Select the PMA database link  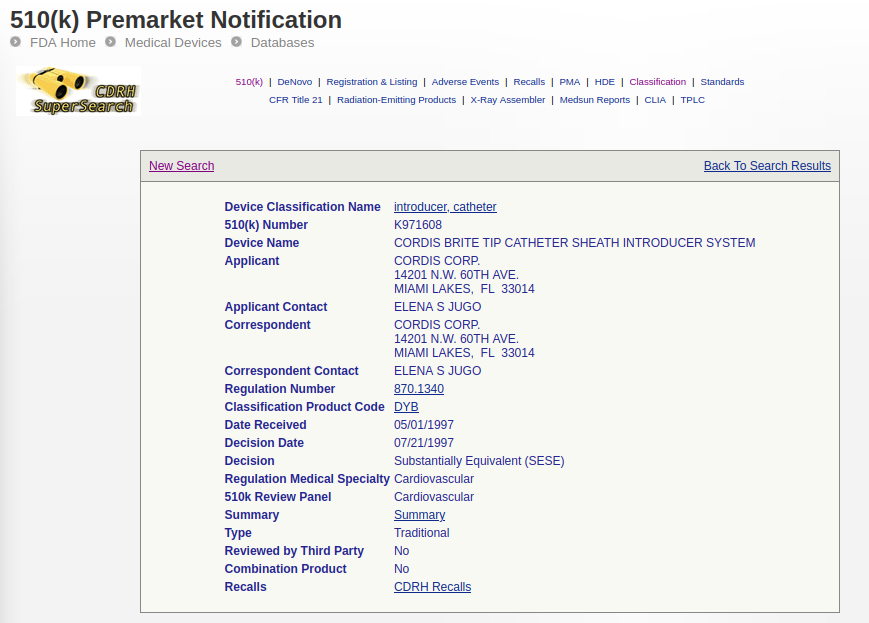coord(569,82)
